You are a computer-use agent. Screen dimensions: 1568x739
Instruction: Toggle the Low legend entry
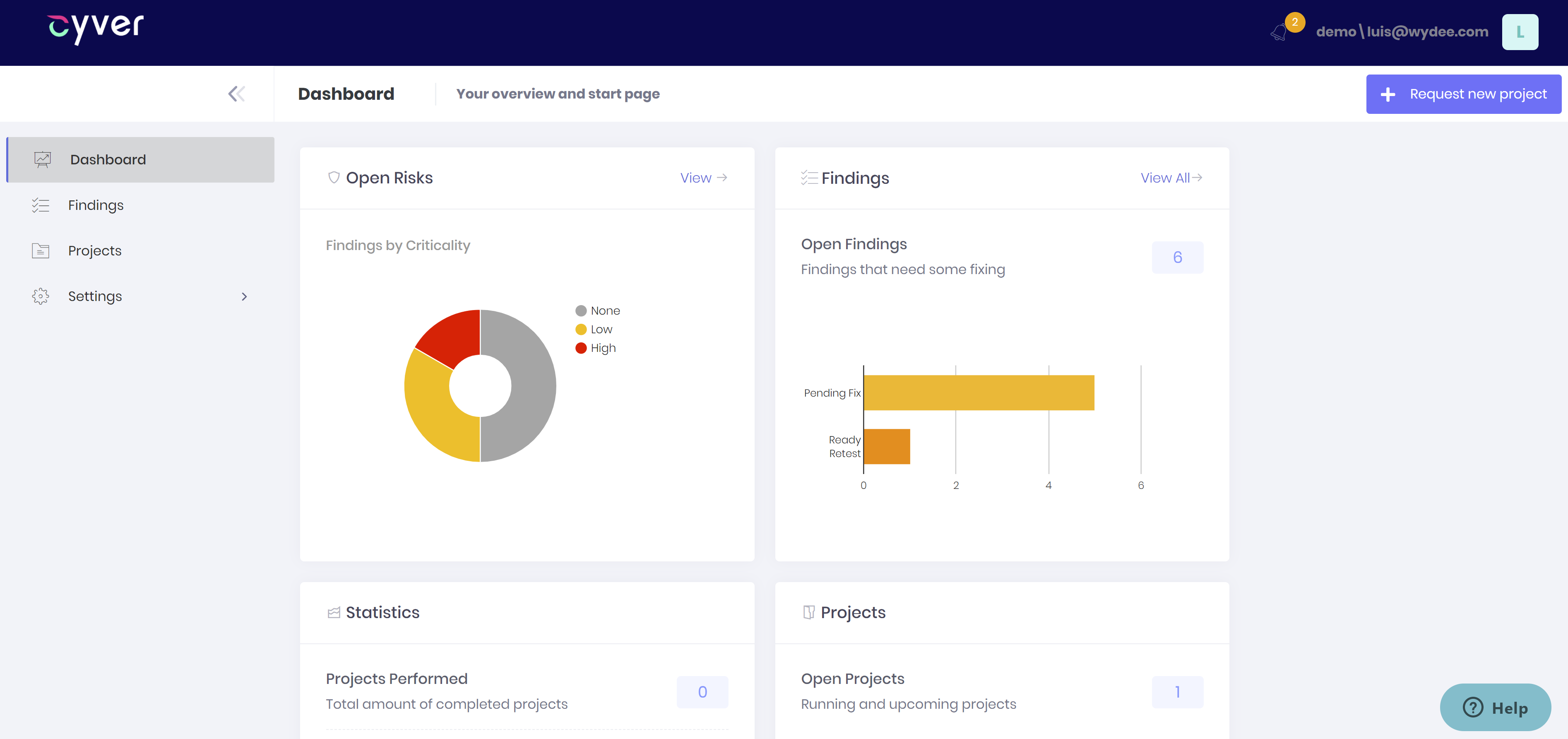coord(594,329)
